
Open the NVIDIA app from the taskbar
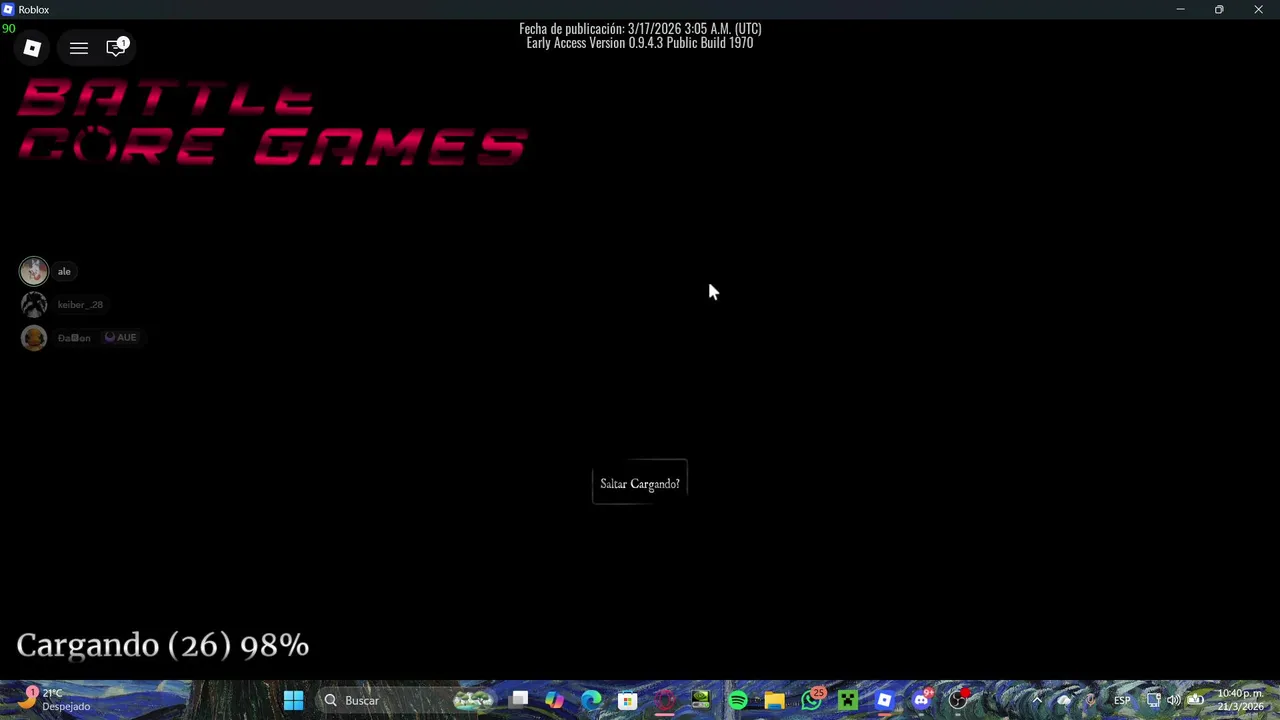701,700
